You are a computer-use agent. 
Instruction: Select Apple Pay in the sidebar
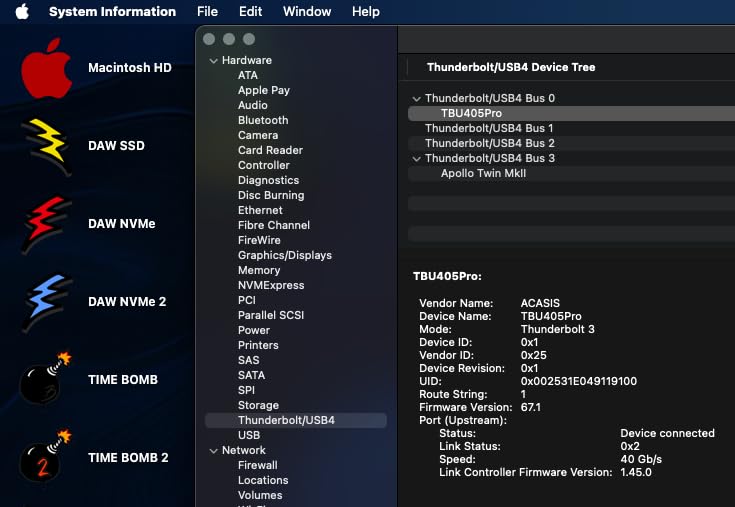264,90
